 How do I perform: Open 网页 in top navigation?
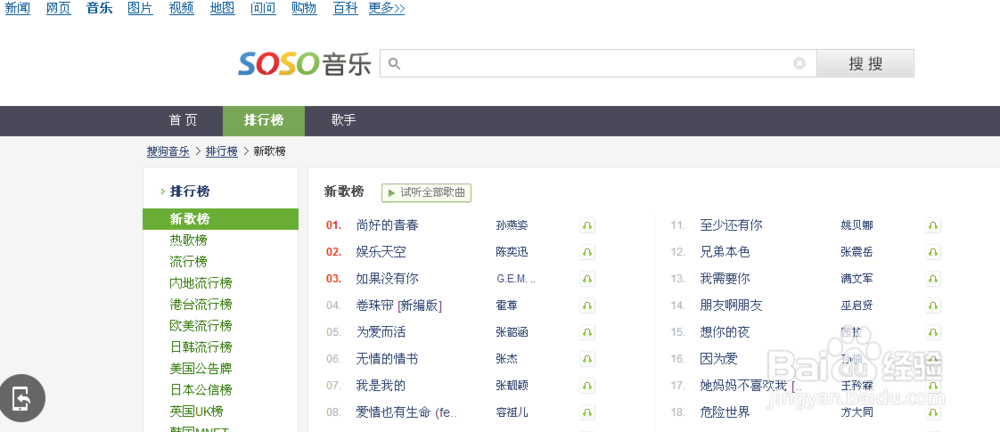(x=59, y=9)
